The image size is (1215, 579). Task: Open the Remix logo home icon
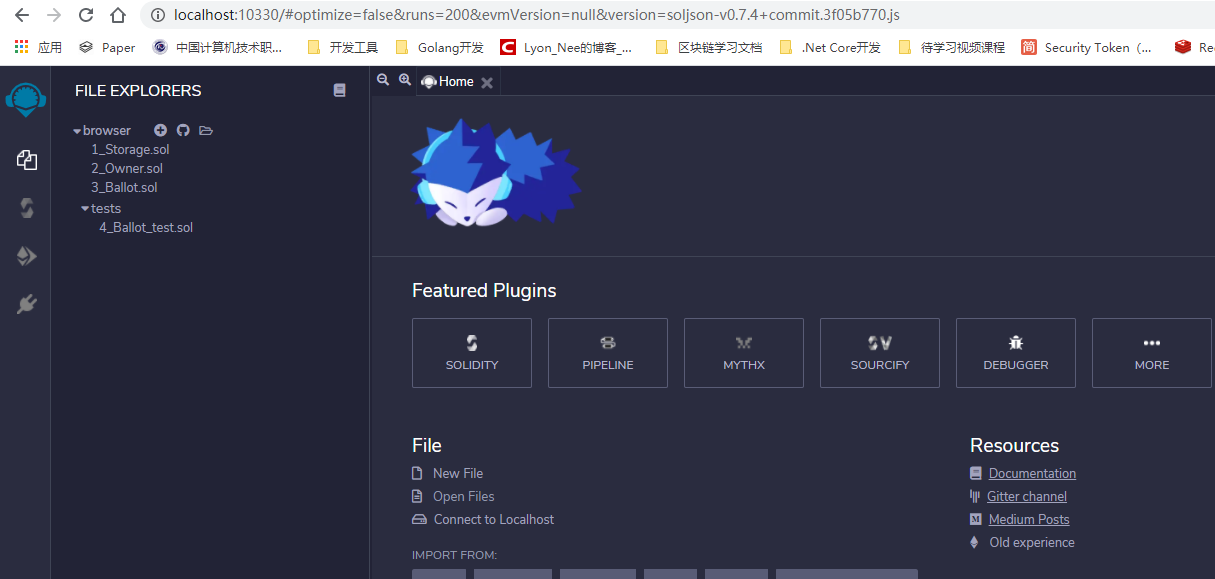coord(26,100)
